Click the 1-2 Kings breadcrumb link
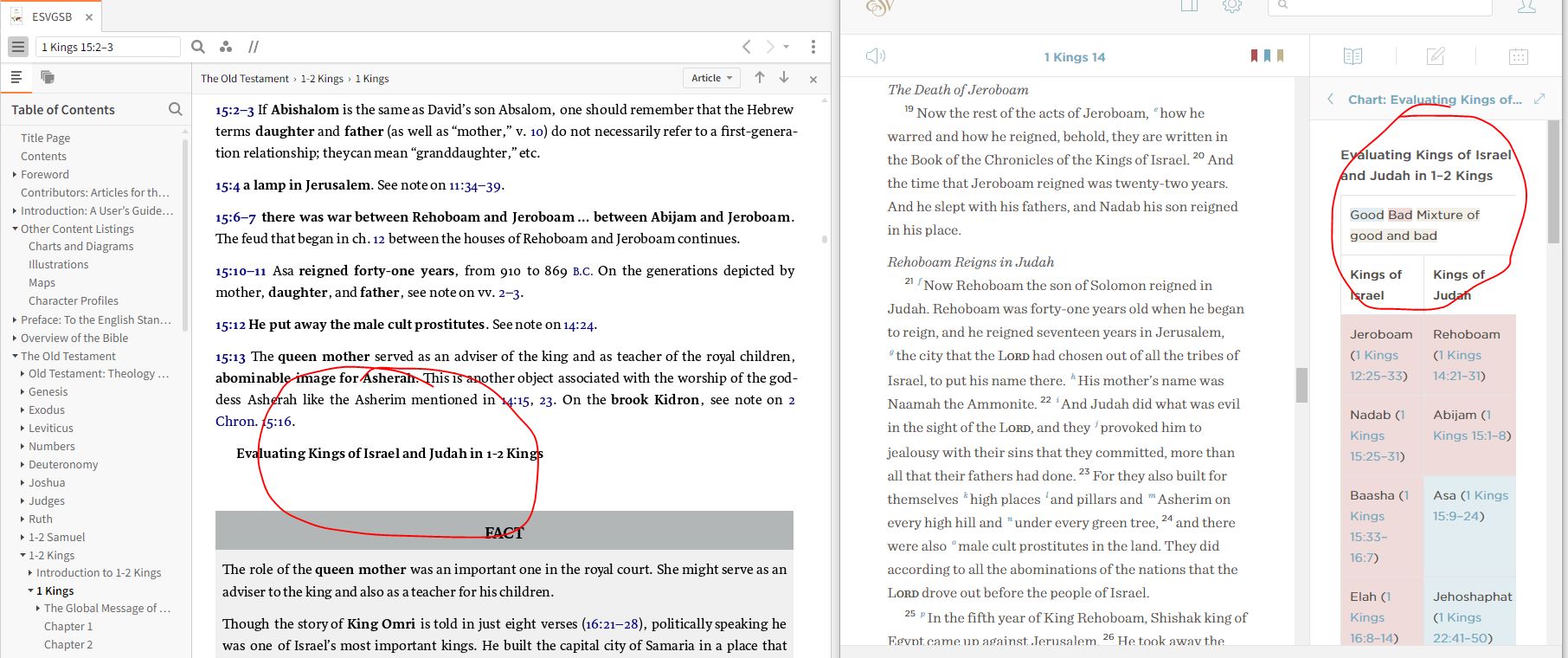 (x=322, y=78)
